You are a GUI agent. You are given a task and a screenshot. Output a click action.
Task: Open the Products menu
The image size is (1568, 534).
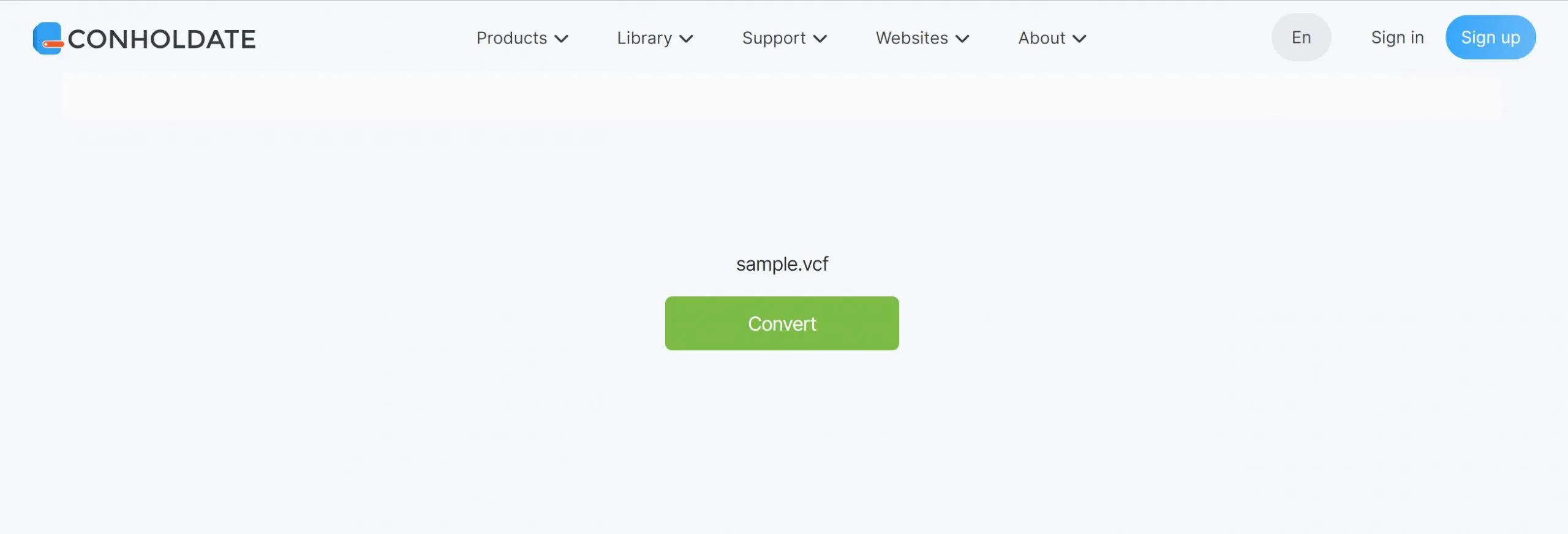[511, 38]
